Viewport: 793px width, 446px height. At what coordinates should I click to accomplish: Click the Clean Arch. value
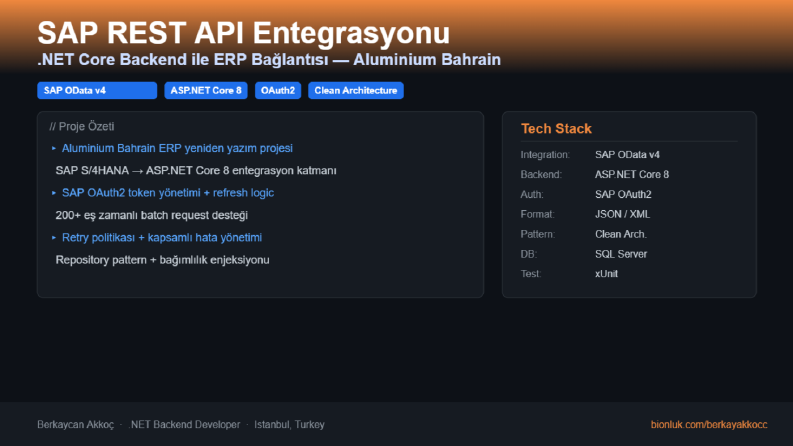(621, 234)
